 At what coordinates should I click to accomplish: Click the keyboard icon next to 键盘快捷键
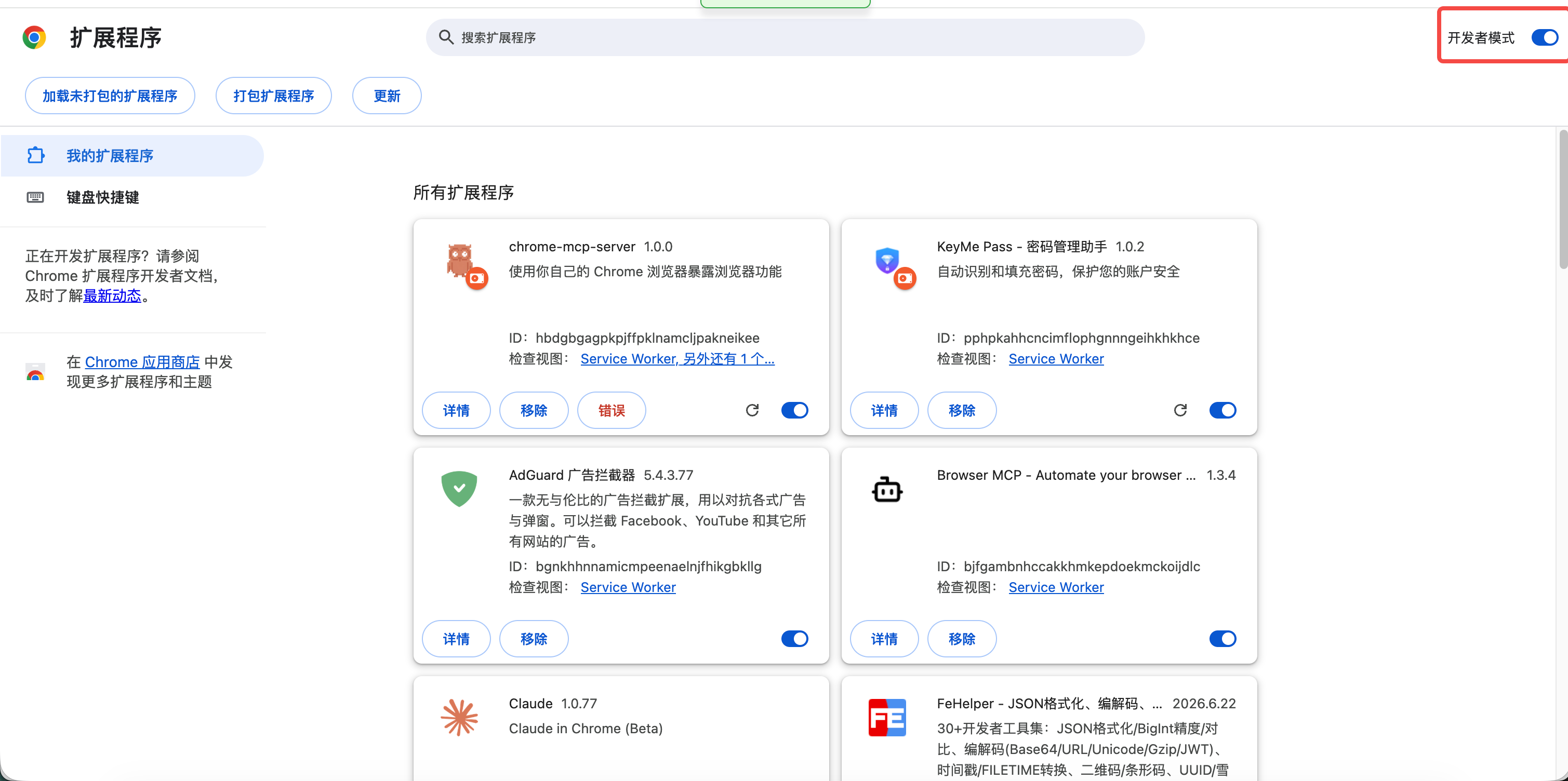pos(35,197)
